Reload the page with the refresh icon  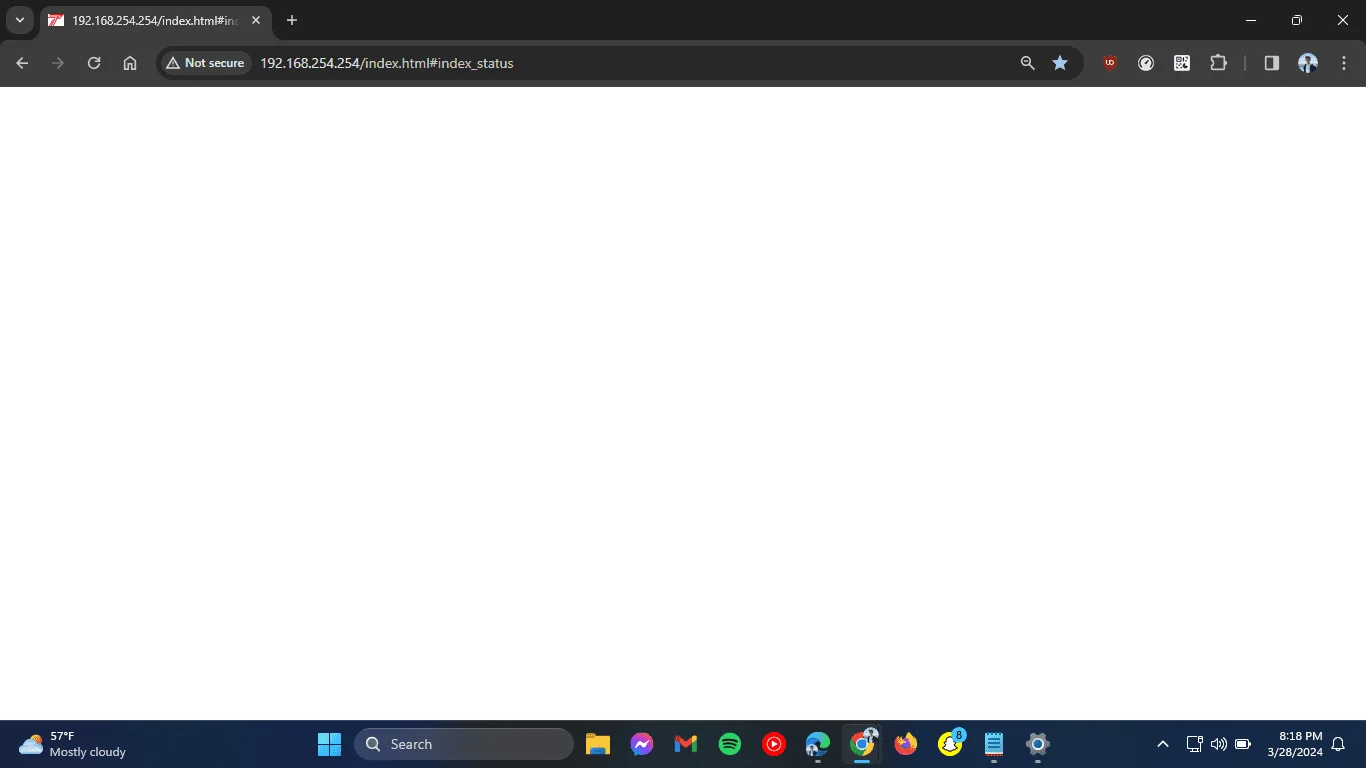pos(94,63)
